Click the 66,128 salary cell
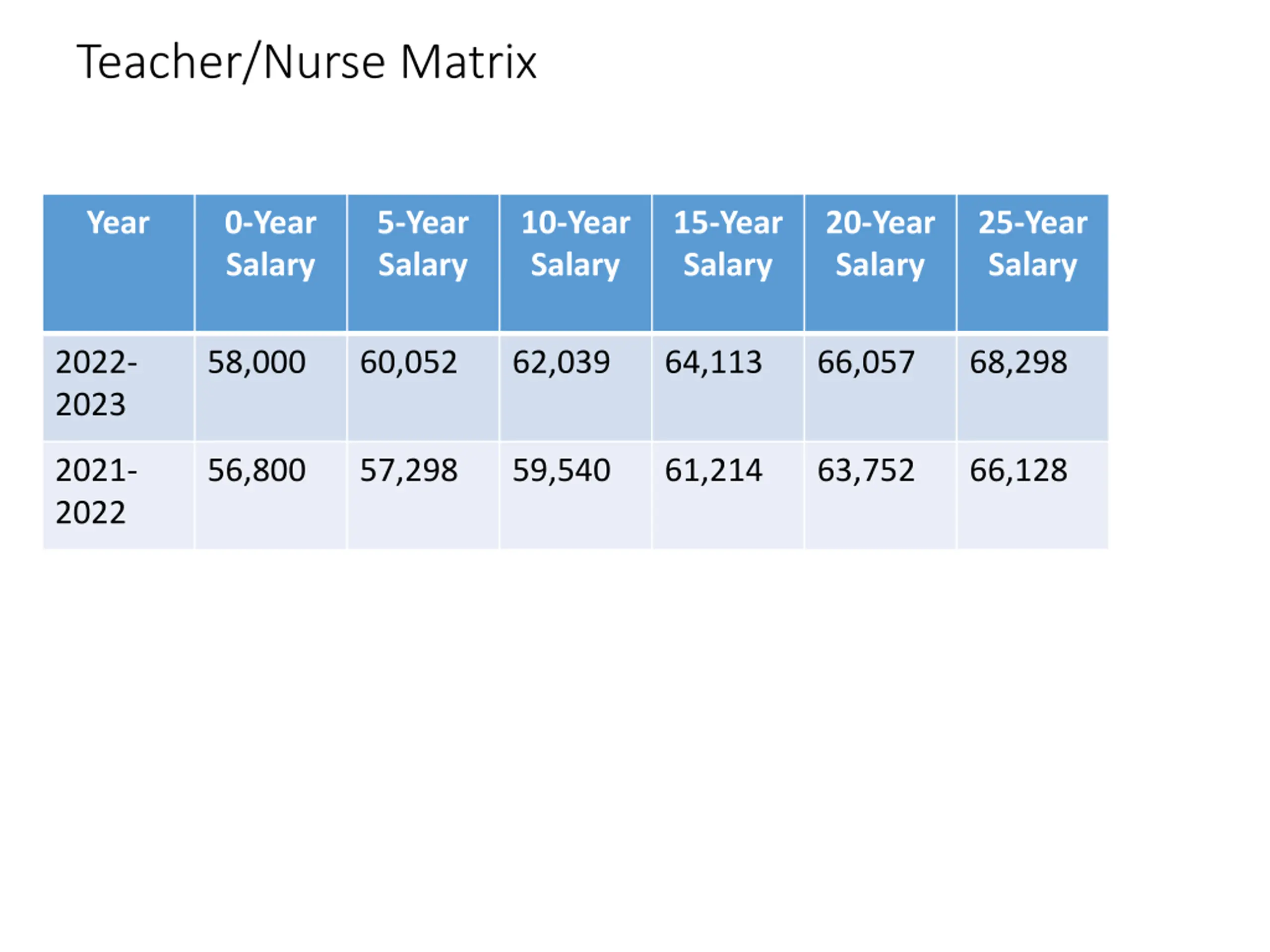 [1033, 496]
